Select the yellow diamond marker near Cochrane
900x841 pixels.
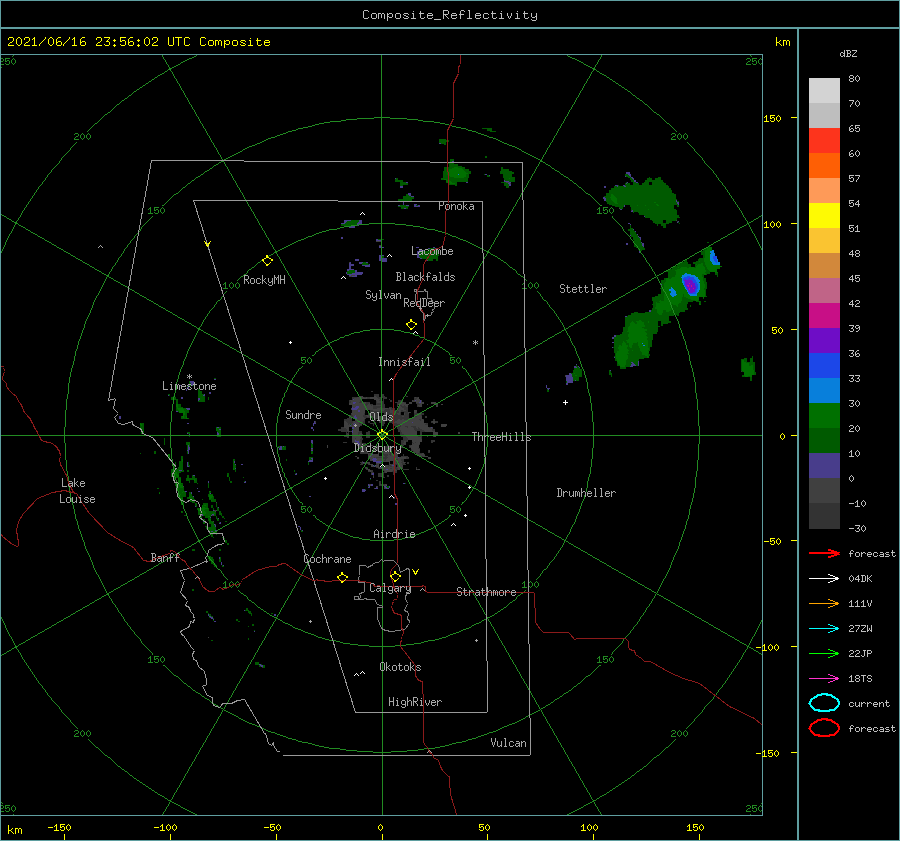(342, 577)
